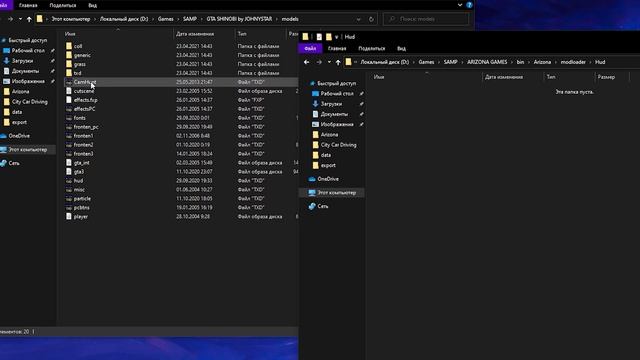Refresh the models folder view

pos(371,19)
